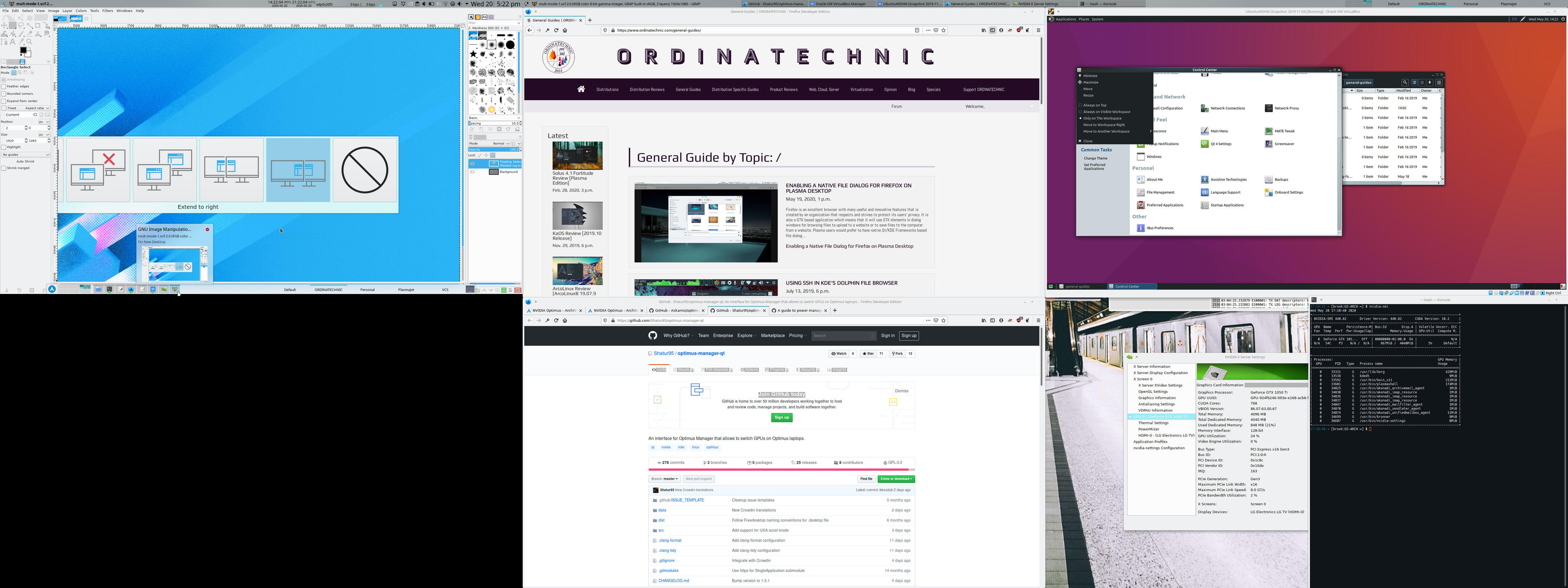Click the brush Spacing slider
Image resolution: width=1568 pixels, height=588 pixels.
coord(494,123)
